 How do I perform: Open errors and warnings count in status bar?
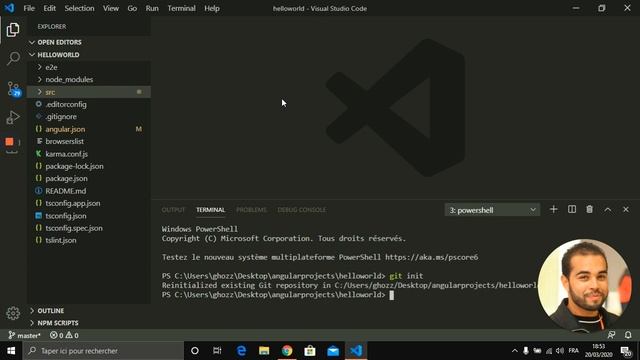point(64,336)
